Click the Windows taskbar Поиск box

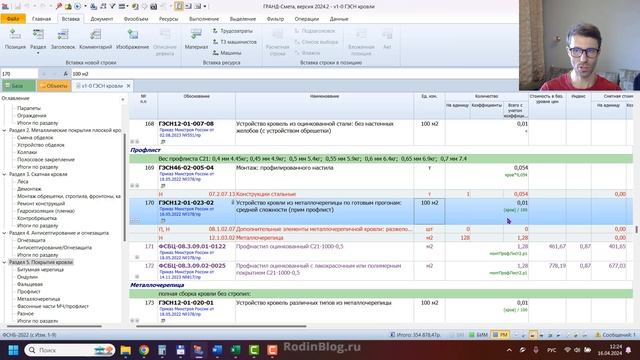pyautogui.click(x=70, y=350)
